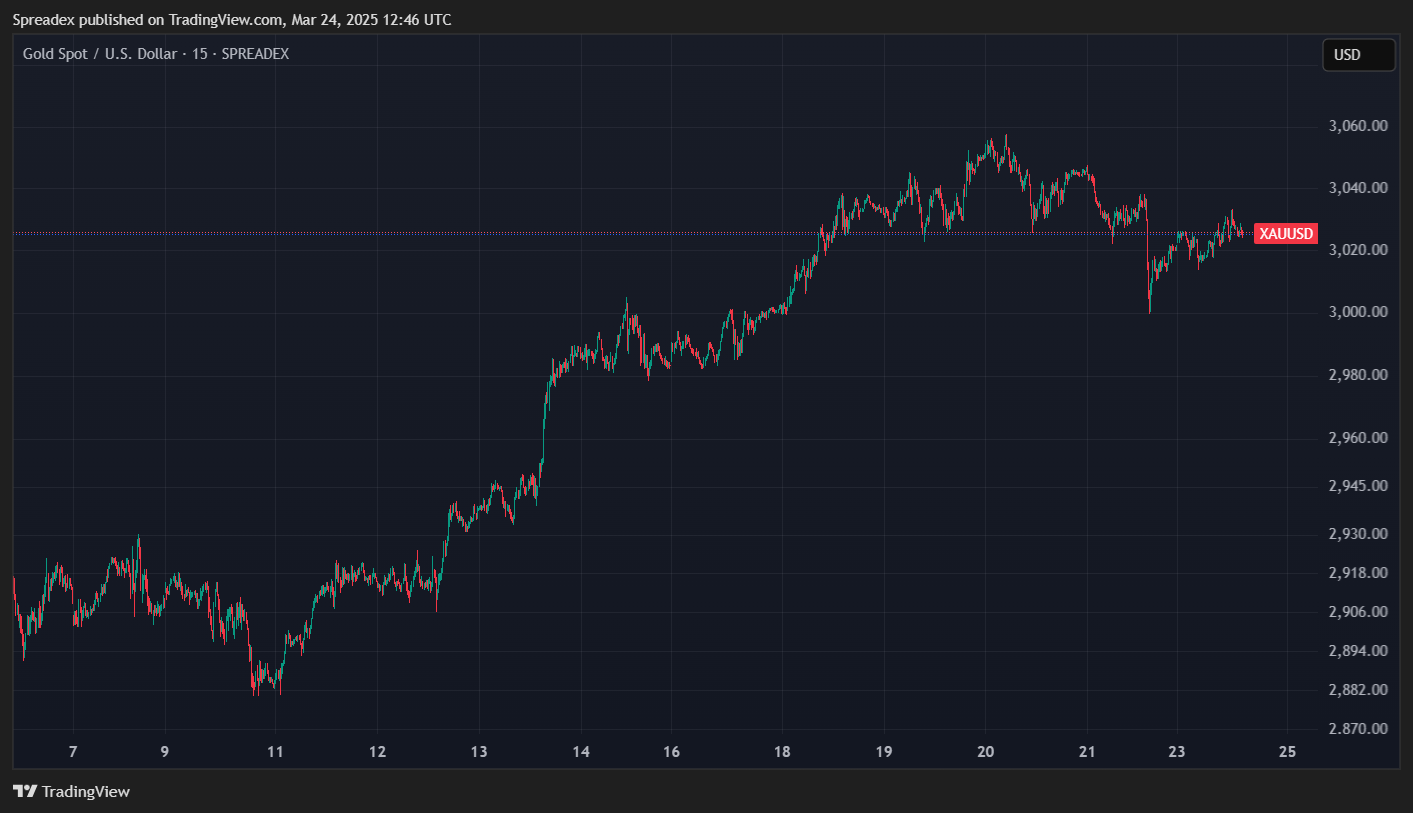Click the 2,870.00 price axis label
The width and height of the screenshot is (1413, 813).
coord(1358,729)
